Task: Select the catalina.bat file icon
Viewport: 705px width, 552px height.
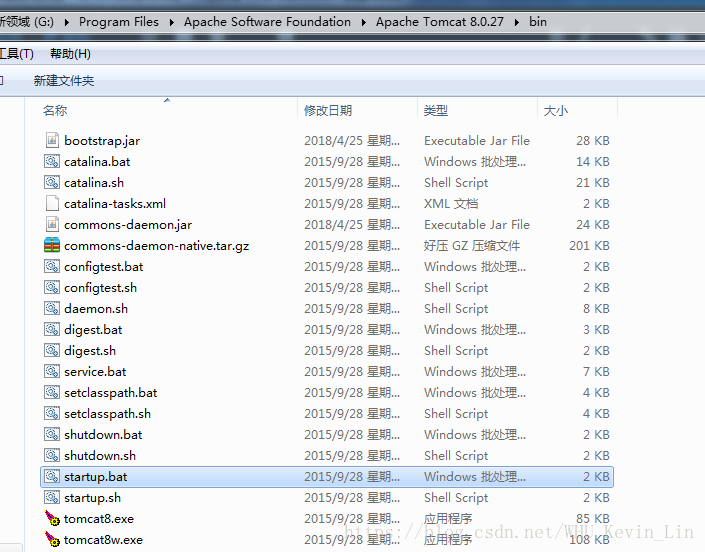Action: (52, 162)
